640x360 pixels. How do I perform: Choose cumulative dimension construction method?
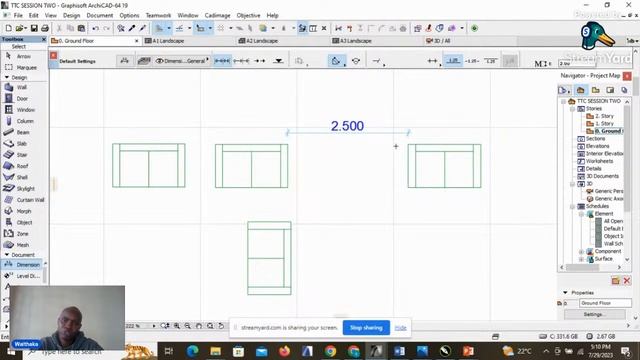(241, 61)
